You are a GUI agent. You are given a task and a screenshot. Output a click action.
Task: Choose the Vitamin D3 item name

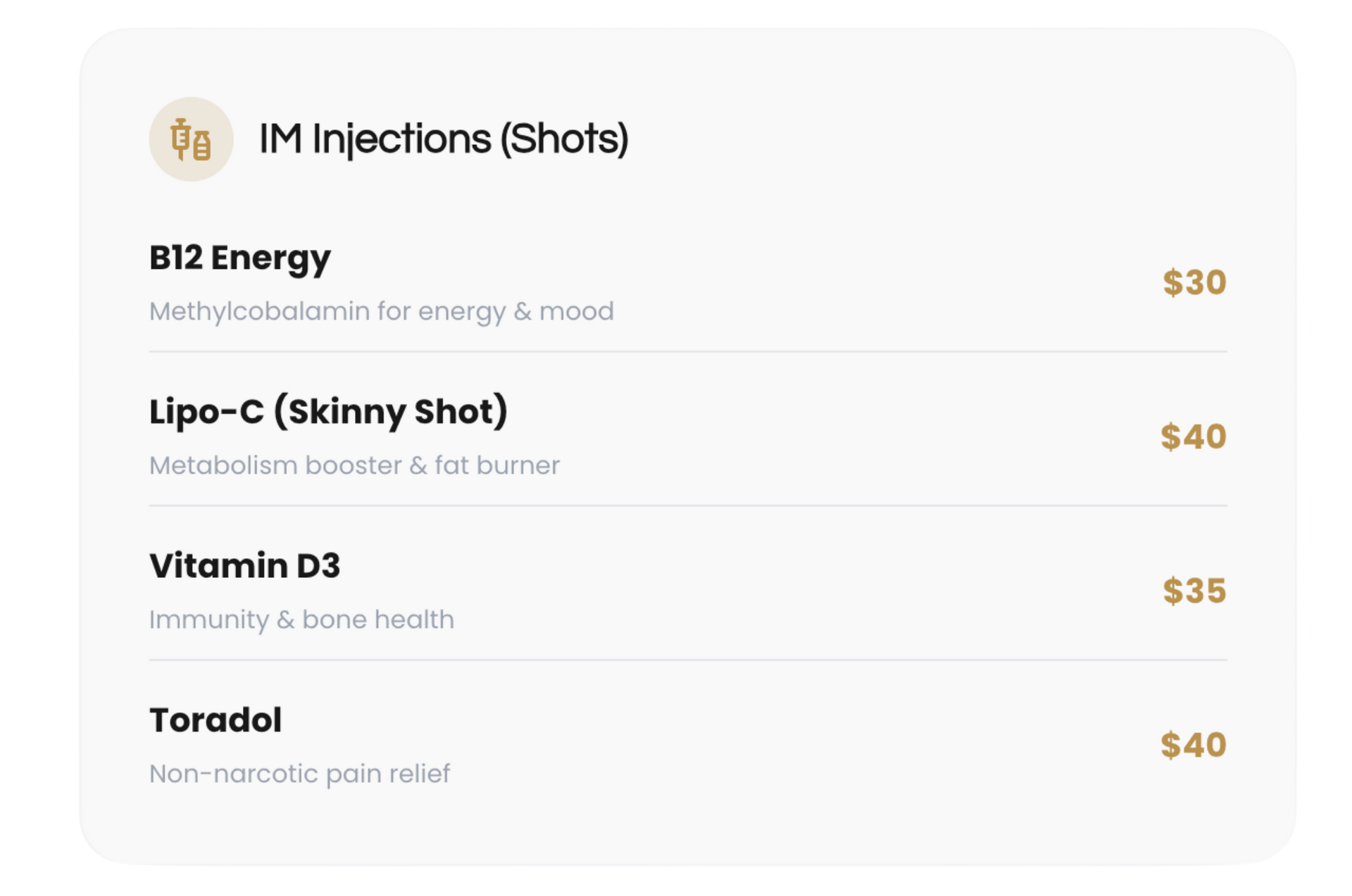click(x=244, y=566)
